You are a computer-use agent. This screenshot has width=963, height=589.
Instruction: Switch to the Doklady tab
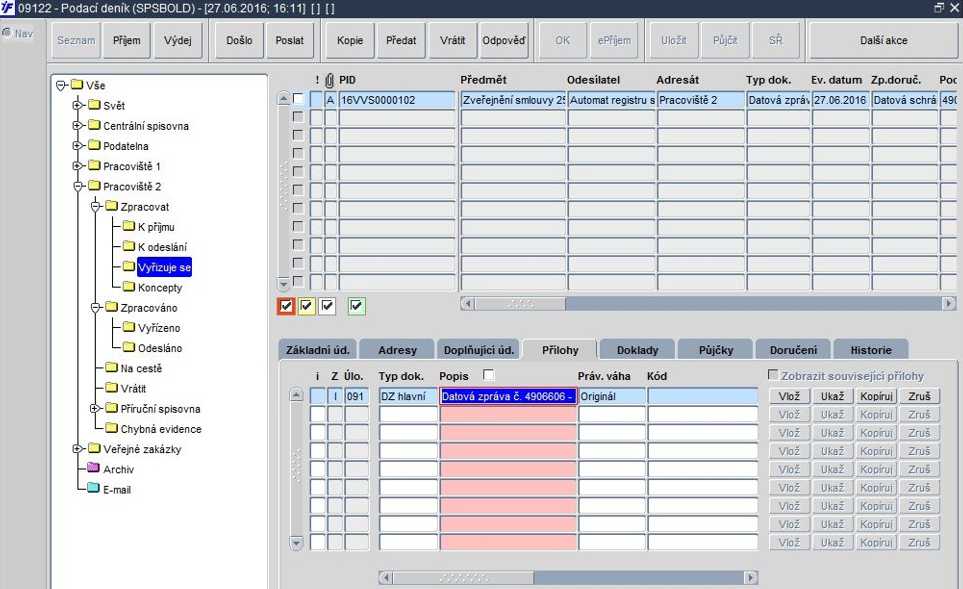pyautogui.click(x=637, y=349)
